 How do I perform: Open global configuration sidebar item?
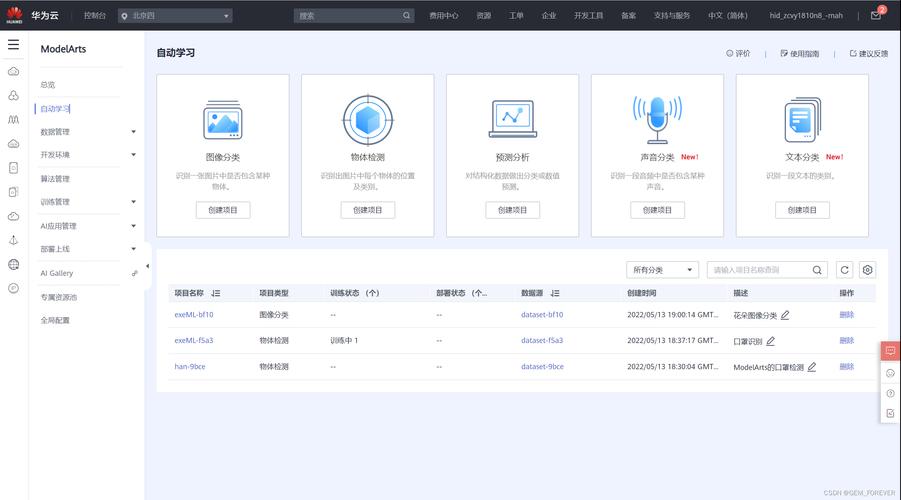[55, 320]
